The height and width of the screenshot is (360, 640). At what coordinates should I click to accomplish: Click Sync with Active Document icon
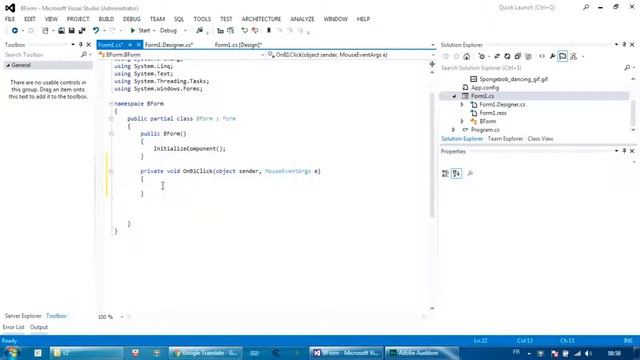coord(497,56)
